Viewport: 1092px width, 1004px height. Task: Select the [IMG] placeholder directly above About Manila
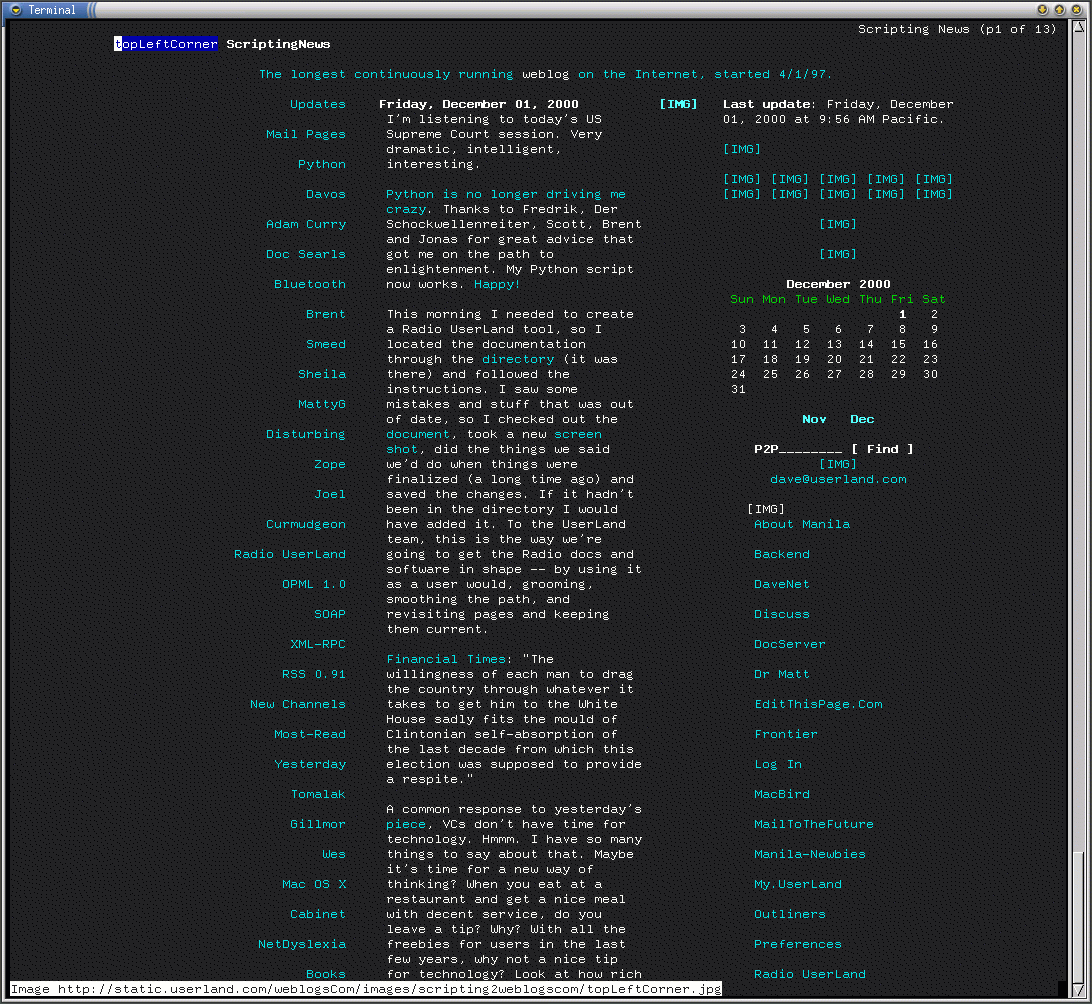coord(765,509)
